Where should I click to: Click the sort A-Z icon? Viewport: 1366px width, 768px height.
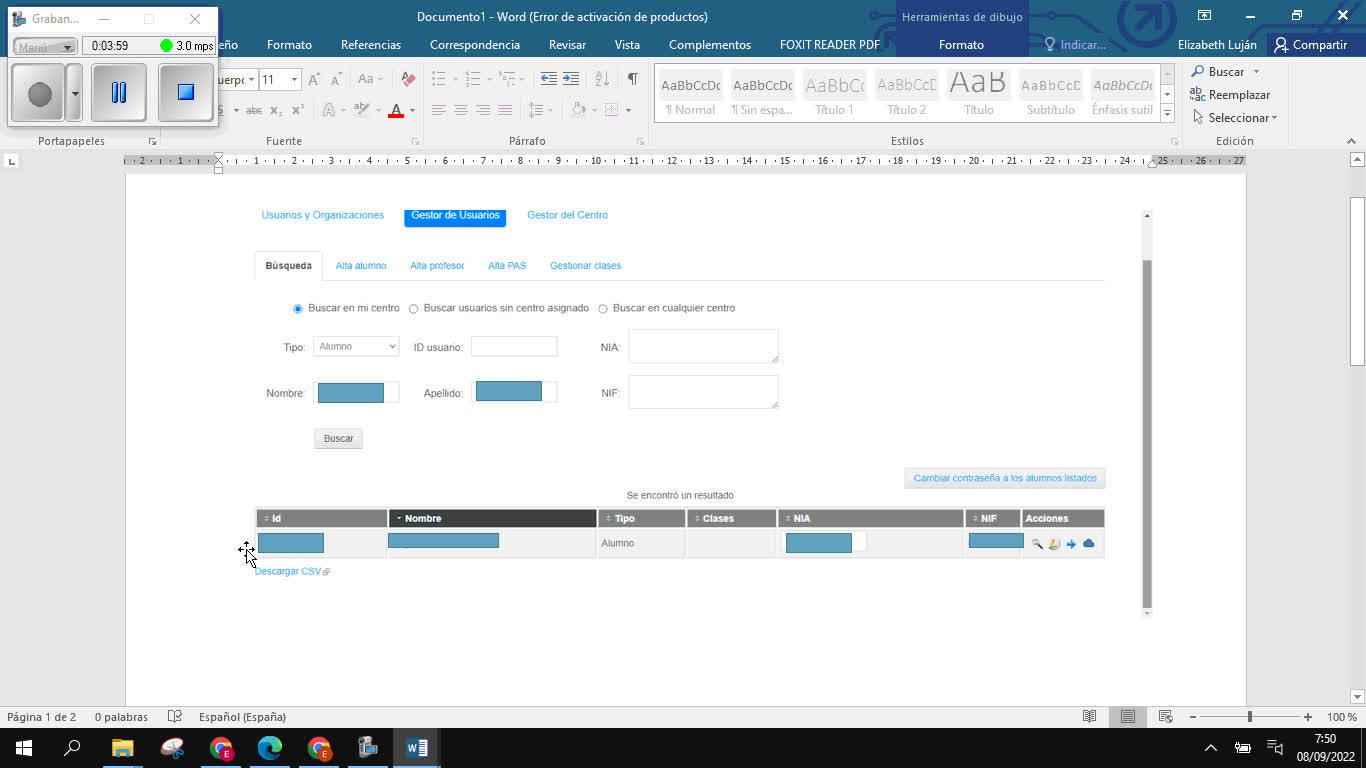click(602, 79)
